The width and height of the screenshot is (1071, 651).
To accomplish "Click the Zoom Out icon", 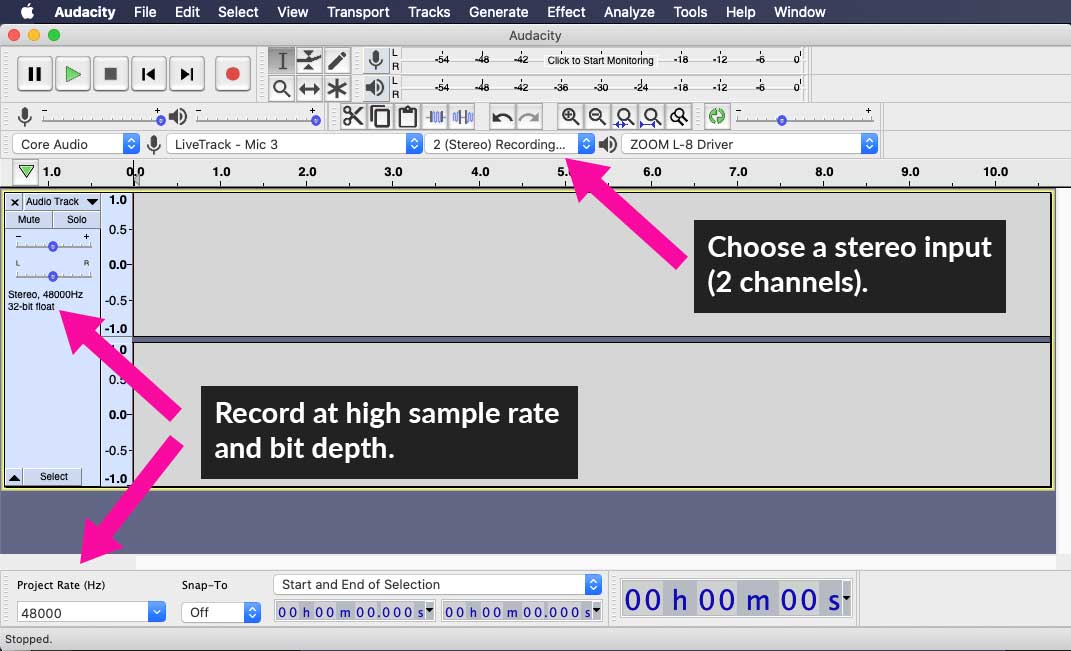I will (597, 117).
